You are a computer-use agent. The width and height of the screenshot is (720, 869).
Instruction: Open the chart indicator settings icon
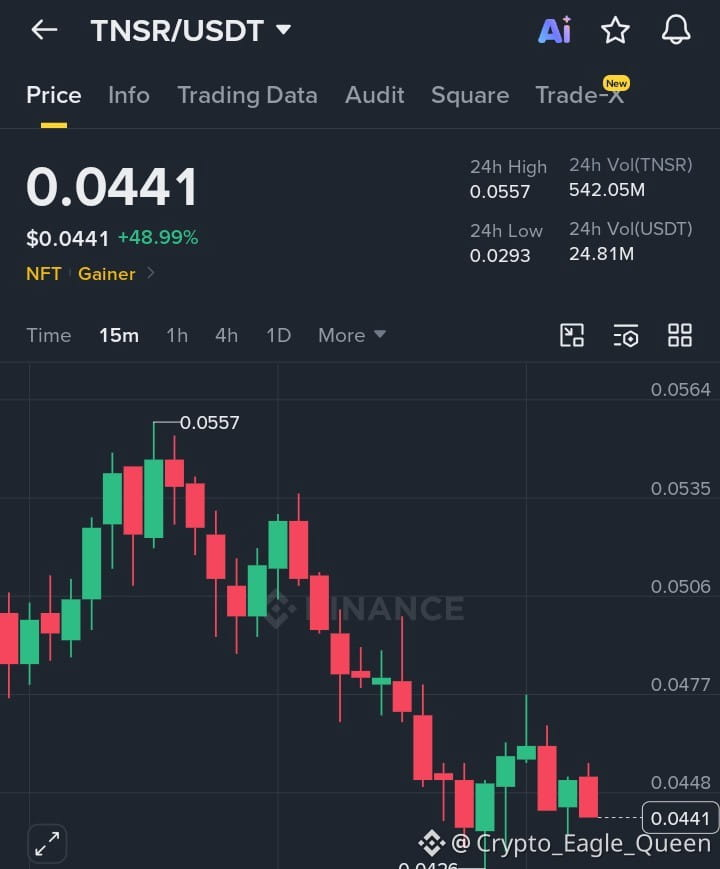point(626,335)
